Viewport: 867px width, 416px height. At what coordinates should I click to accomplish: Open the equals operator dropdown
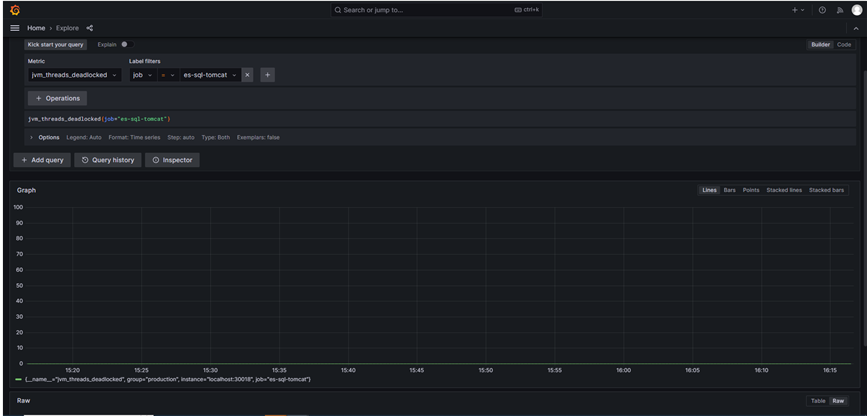[168, 75]
